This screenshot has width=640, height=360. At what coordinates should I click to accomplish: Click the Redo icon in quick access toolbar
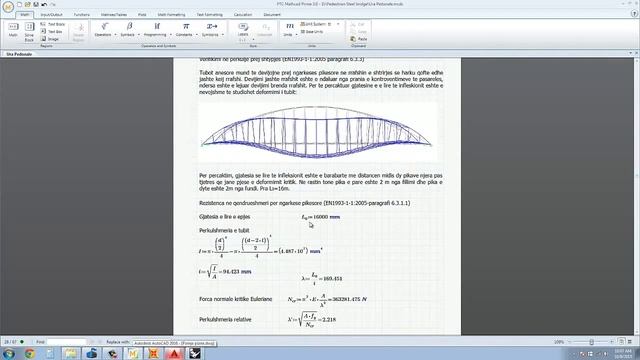point(52,4)
